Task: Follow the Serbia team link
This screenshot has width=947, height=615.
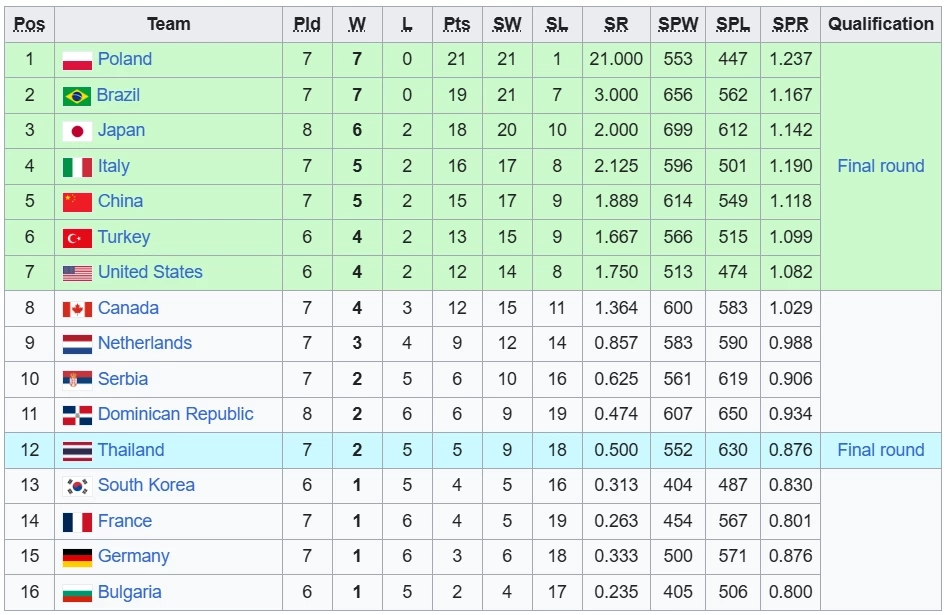Action: point(122,379)
